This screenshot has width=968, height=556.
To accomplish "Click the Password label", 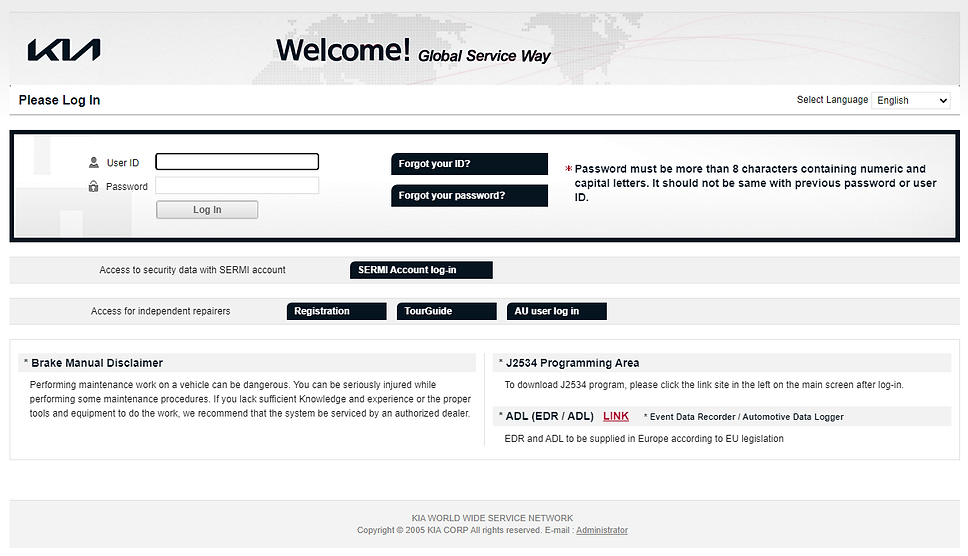I will tap(127, 186).
